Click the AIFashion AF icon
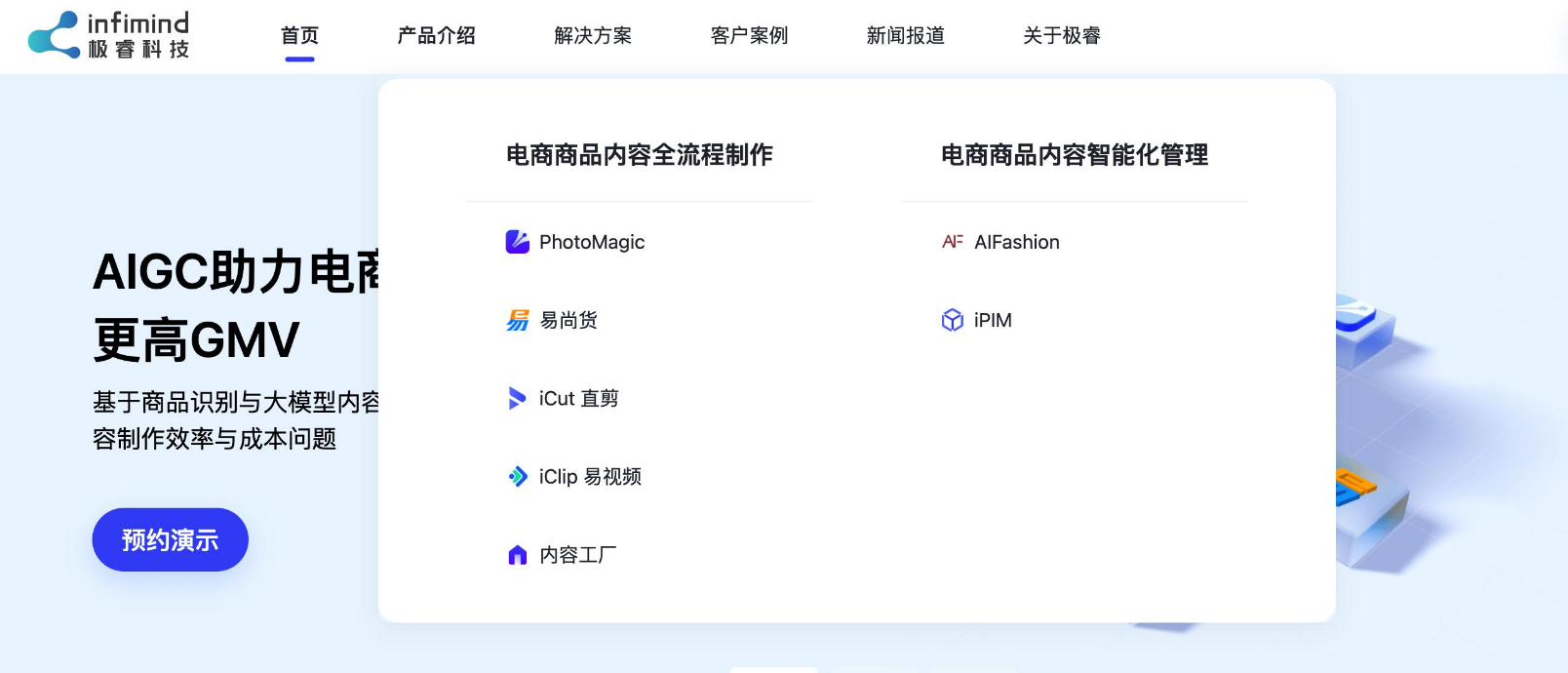 (x=953, y=242)
